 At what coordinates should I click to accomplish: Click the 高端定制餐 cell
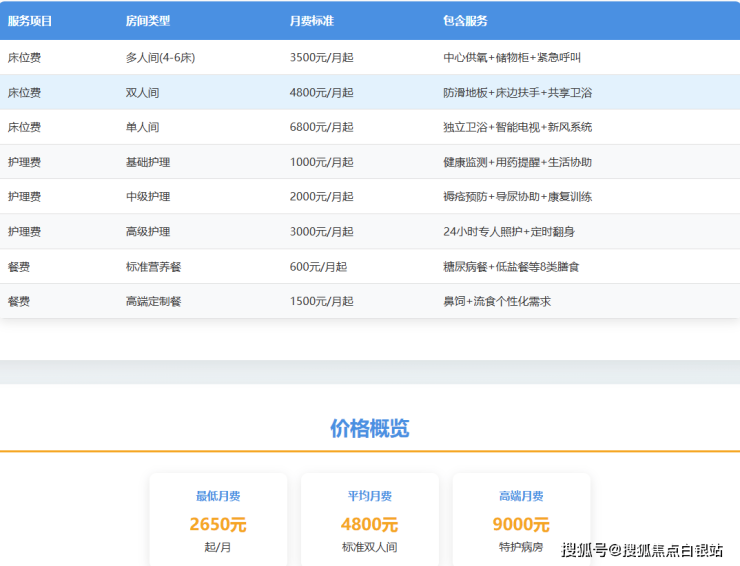point(153,301)
